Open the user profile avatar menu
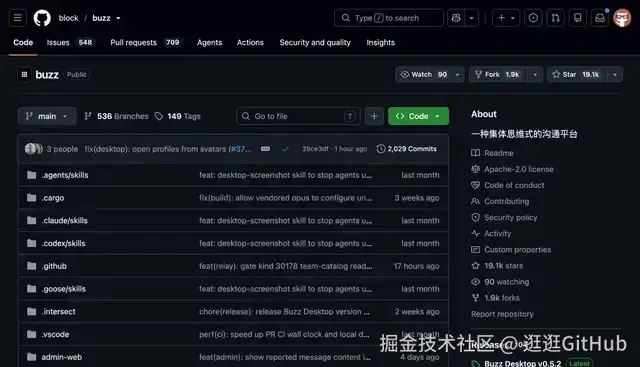This screenshot has width=640, height=367. pyautogui.click(x=622, y=18)
